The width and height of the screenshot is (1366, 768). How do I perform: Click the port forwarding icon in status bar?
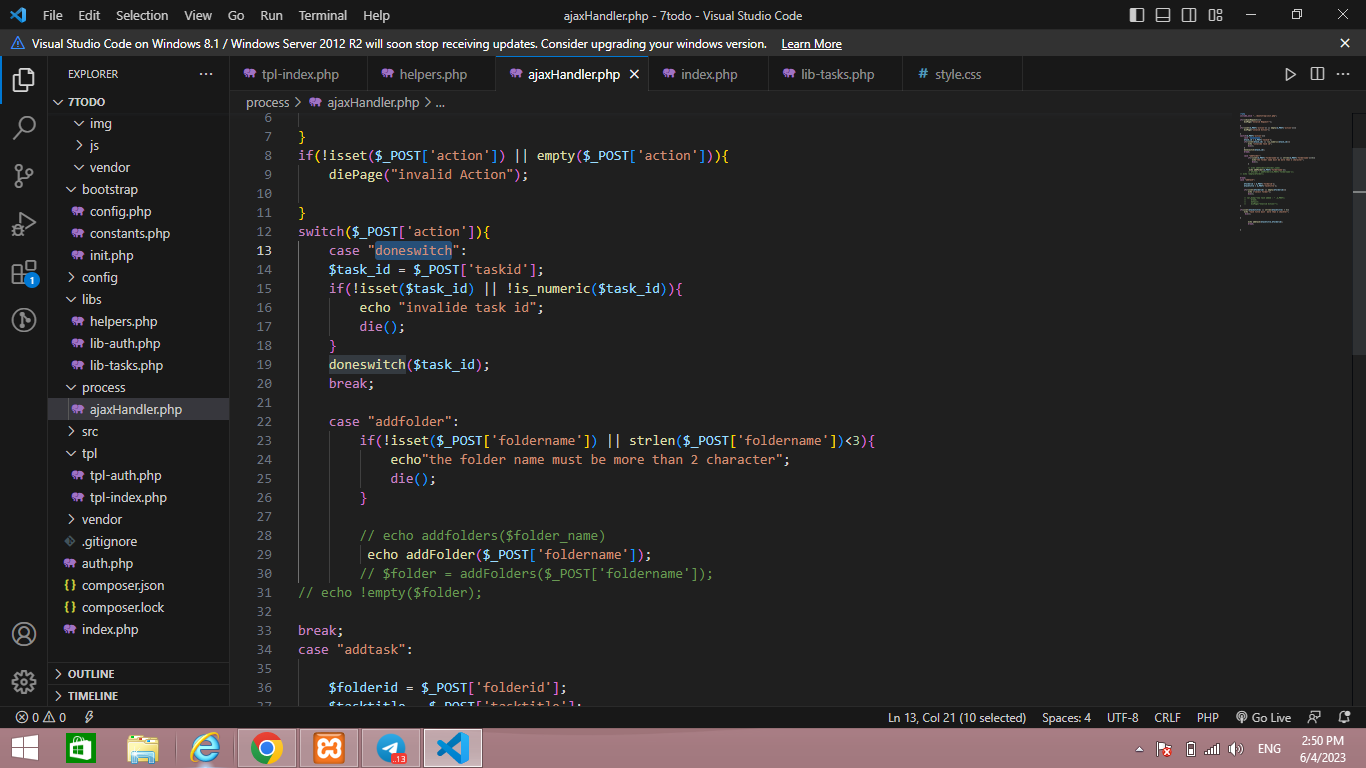click(89, 718)
